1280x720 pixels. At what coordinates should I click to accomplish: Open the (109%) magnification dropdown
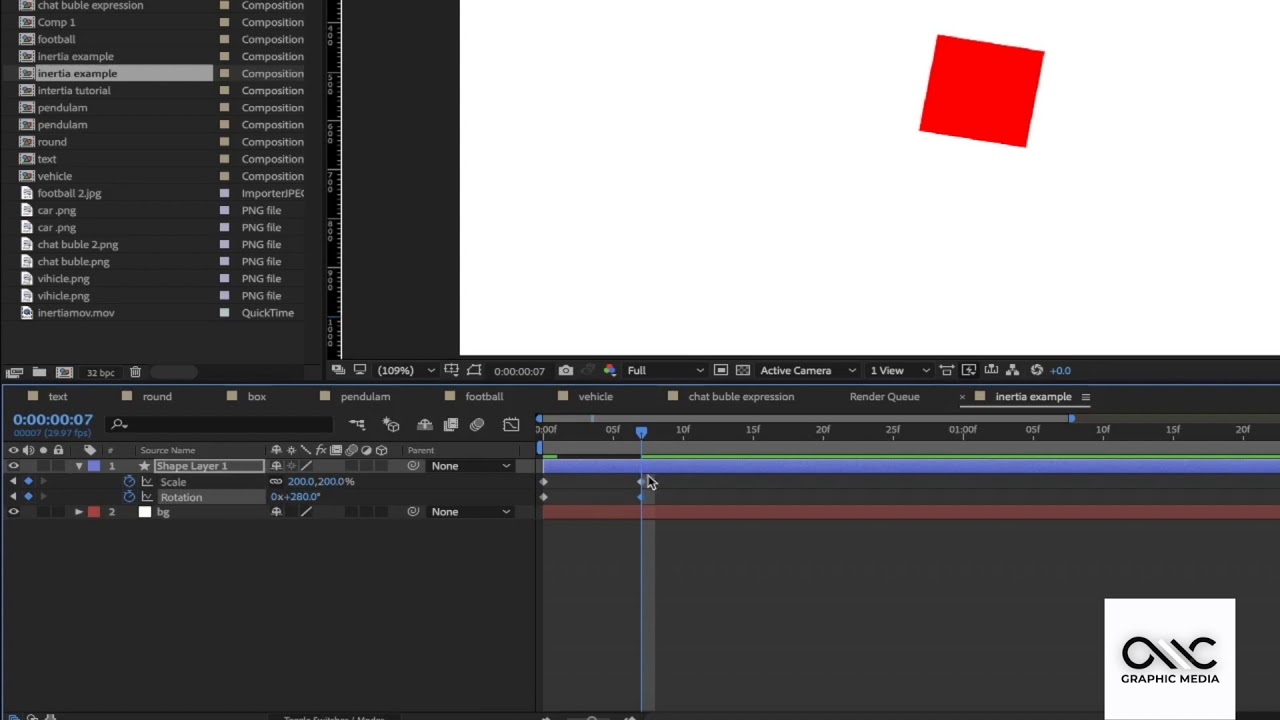[x=406, y=370]
